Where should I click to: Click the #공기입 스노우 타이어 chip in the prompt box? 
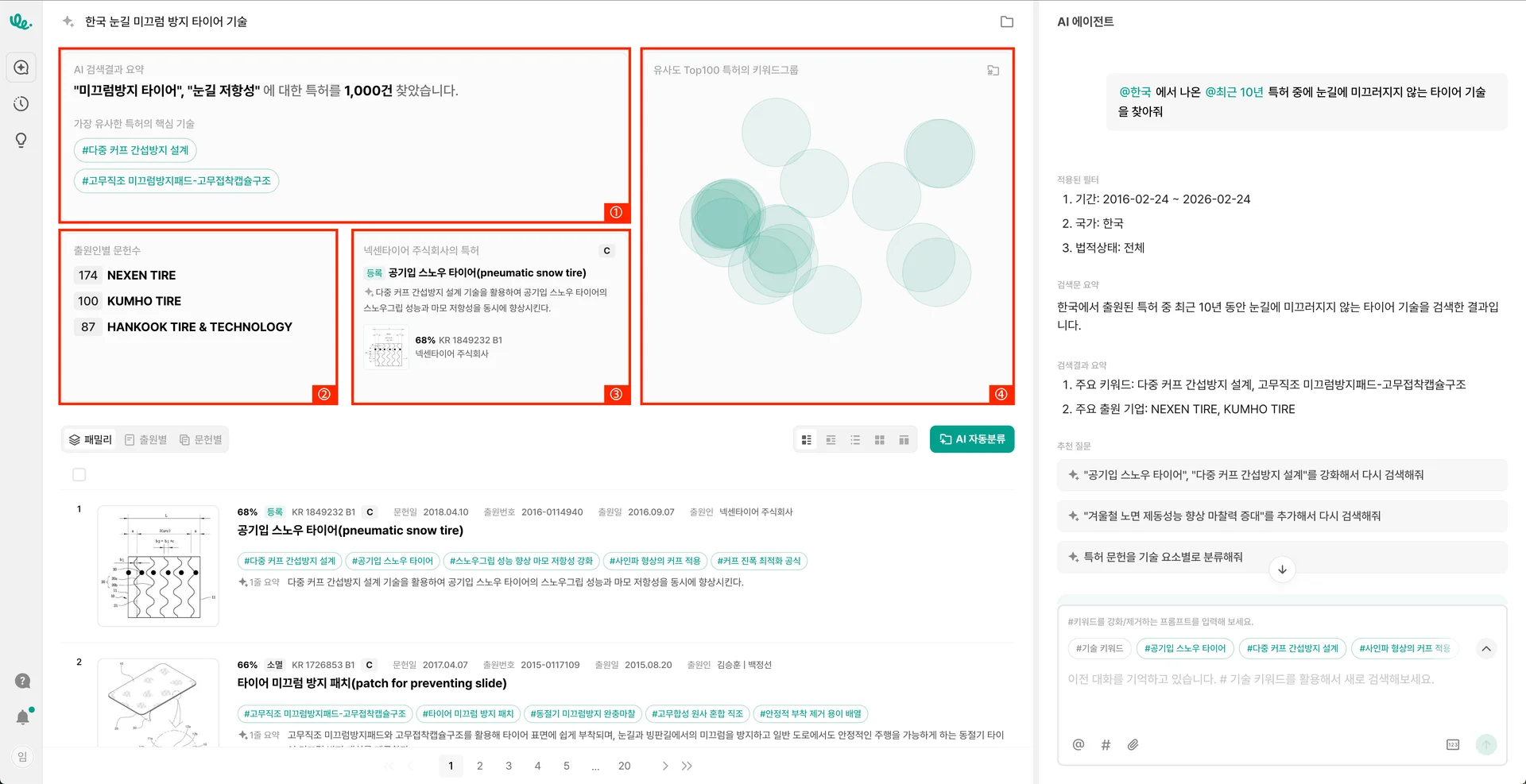tap(1185, 648)
